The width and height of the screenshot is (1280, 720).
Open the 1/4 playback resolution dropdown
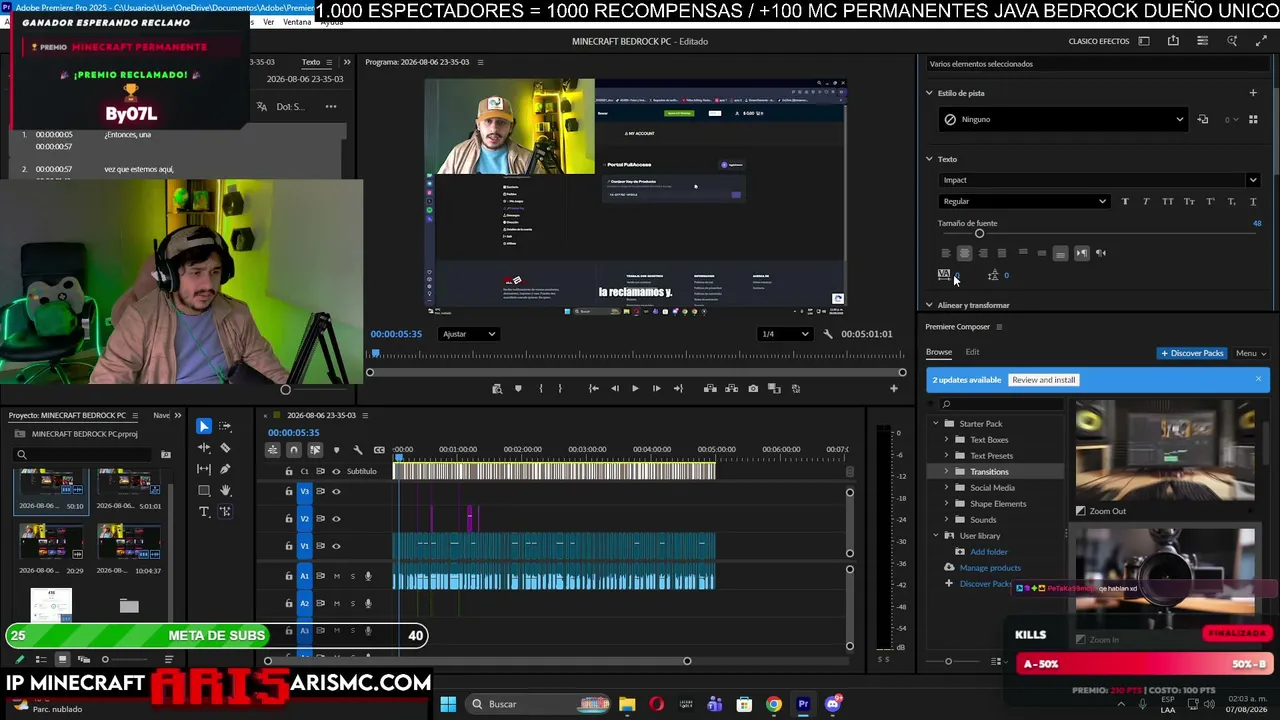784,334
